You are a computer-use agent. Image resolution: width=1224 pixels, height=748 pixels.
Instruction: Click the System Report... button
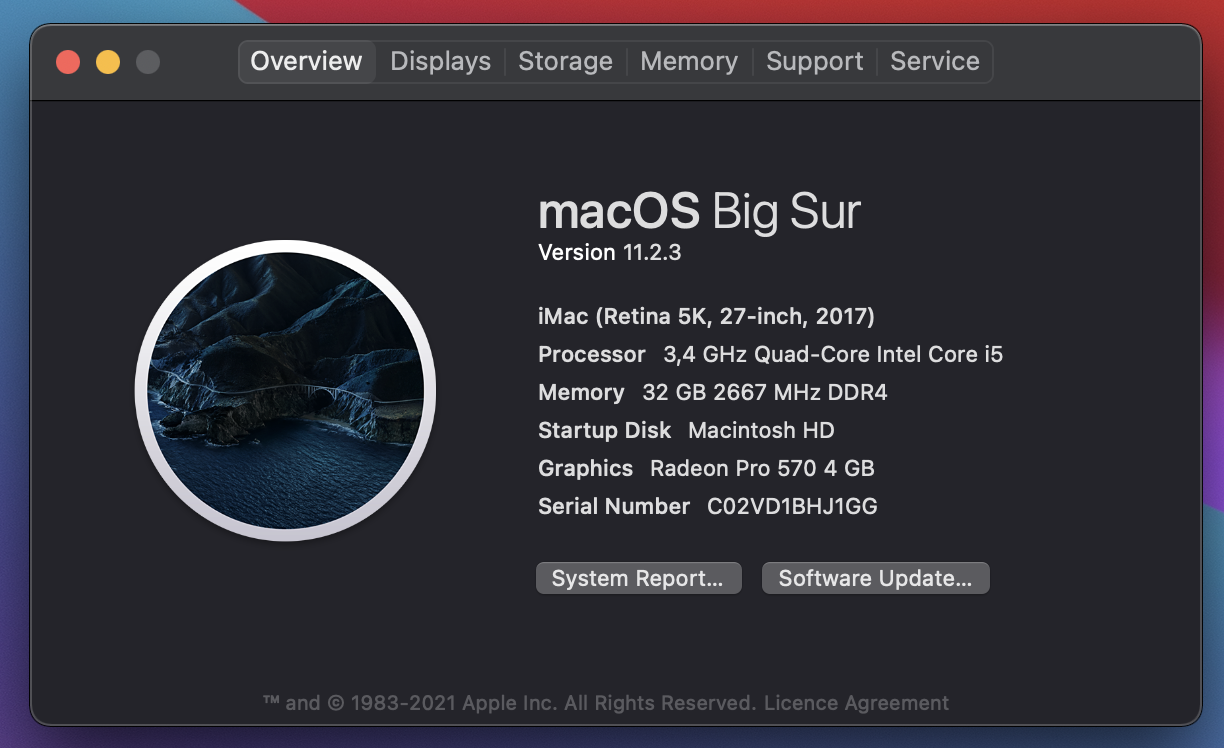[x=638, y=578]
